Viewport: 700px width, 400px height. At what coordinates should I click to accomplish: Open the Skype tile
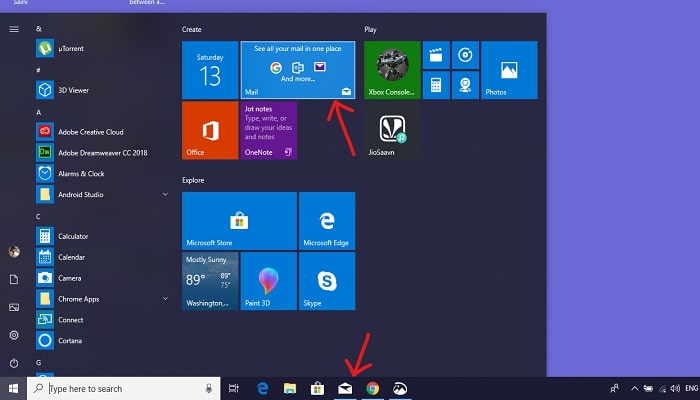tap(327, 281)
